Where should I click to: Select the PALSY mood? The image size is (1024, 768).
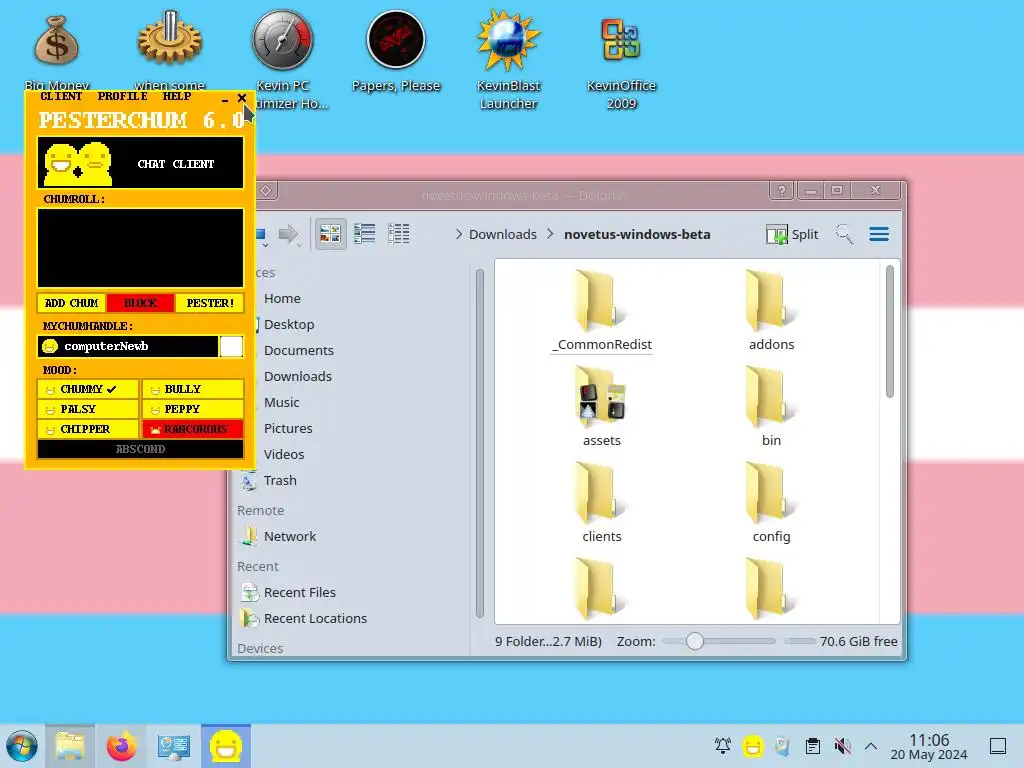click(x=88, y=409)
